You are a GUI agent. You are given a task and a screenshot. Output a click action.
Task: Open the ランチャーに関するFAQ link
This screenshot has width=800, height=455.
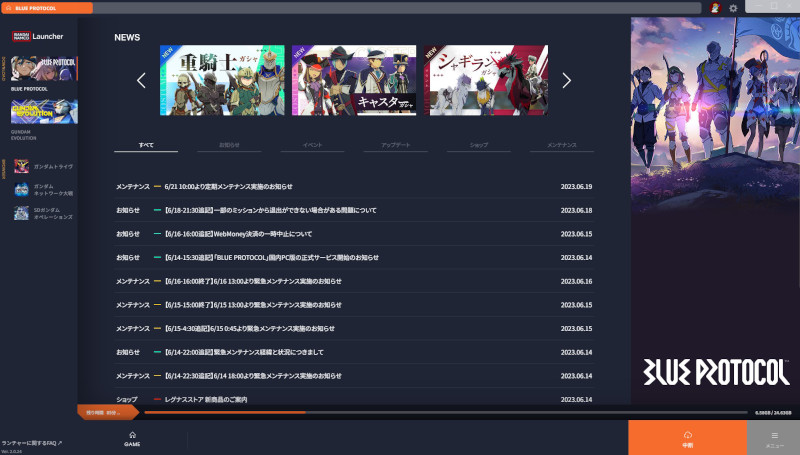pos(32,443)
